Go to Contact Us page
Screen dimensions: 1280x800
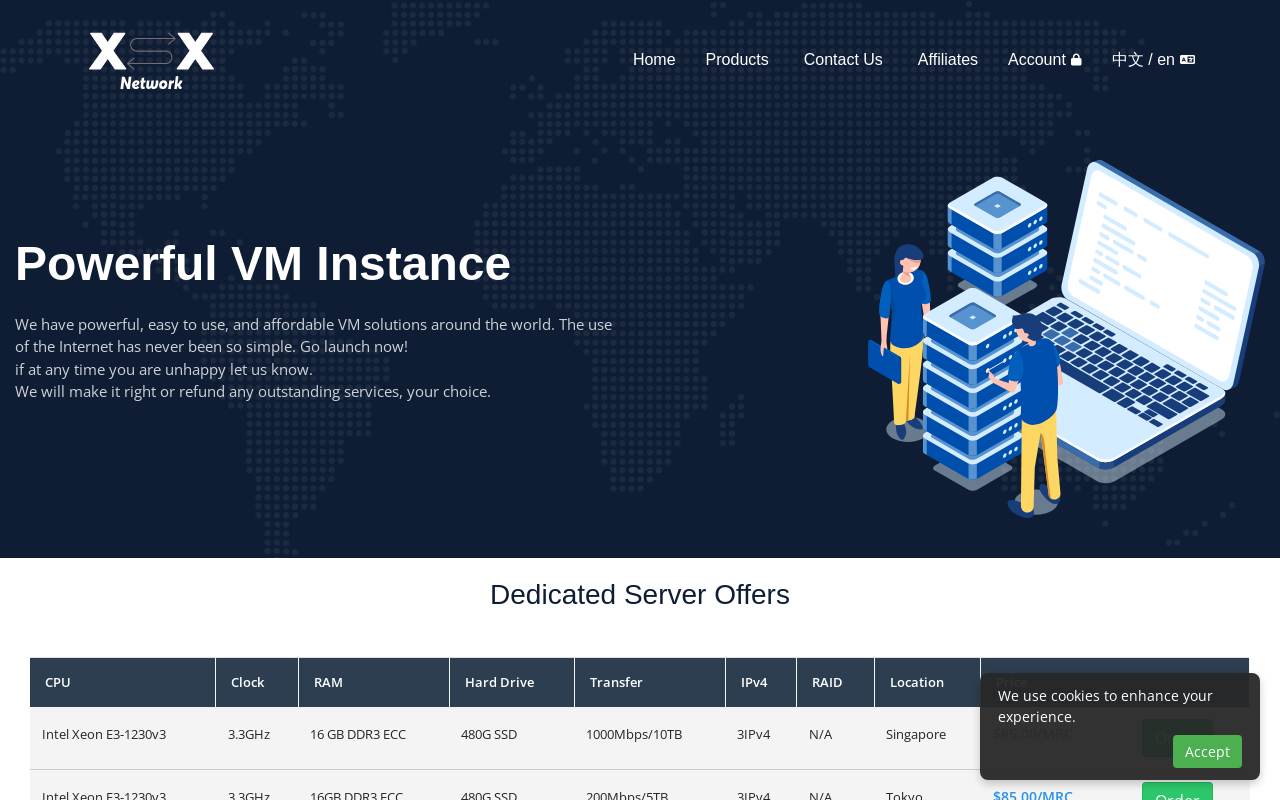point(843,60)
